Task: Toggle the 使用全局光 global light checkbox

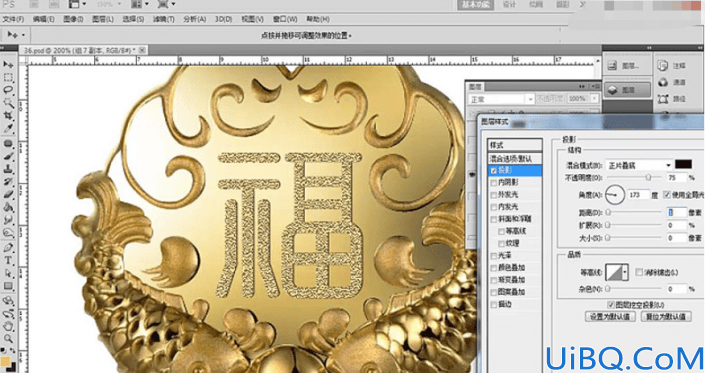Action: tap(667, 195)
